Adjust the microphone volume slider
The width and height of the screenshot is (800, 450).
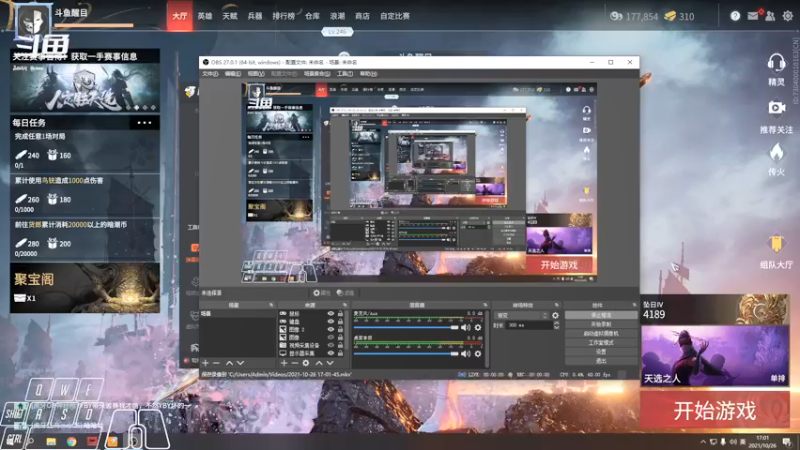point(406,328)
